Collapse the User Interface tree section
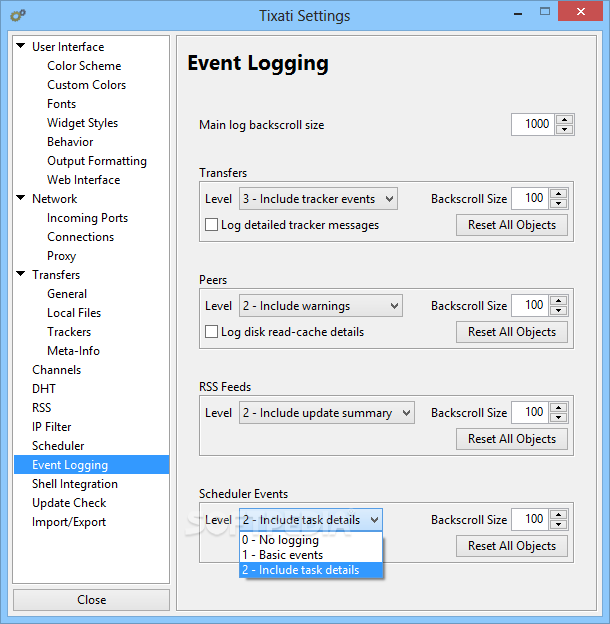Image resolution: width=610 pixels, height=624 pixels. 21,46
